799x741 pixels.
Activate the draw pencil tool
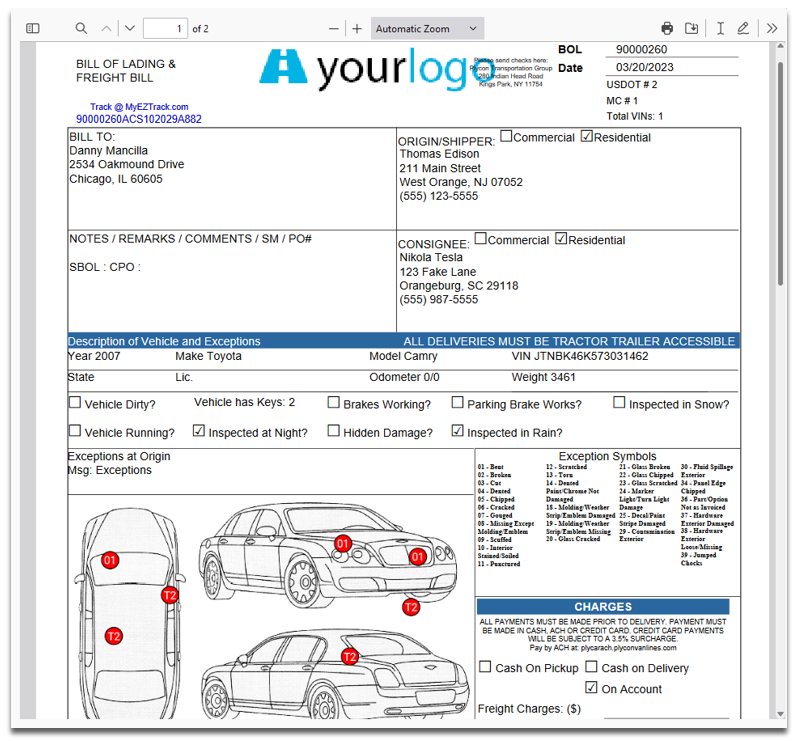pos(743,29)
